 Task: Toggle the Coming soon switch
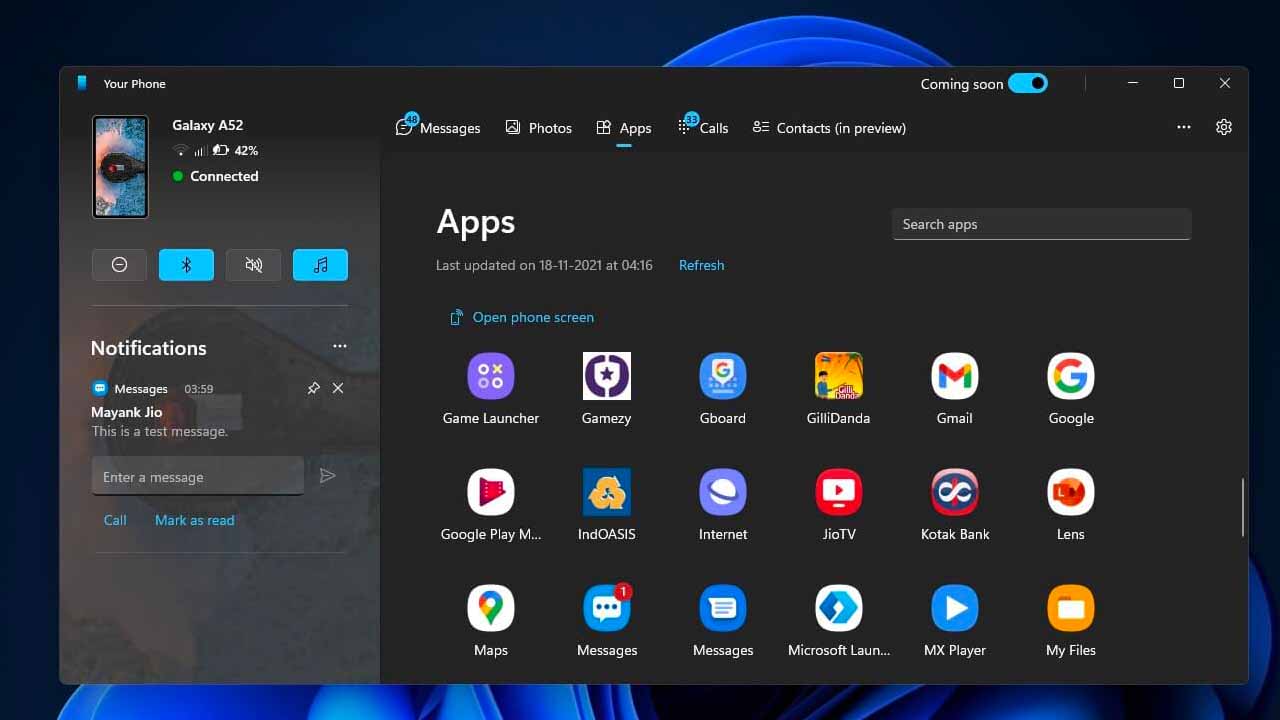[x=1028, y=84]
